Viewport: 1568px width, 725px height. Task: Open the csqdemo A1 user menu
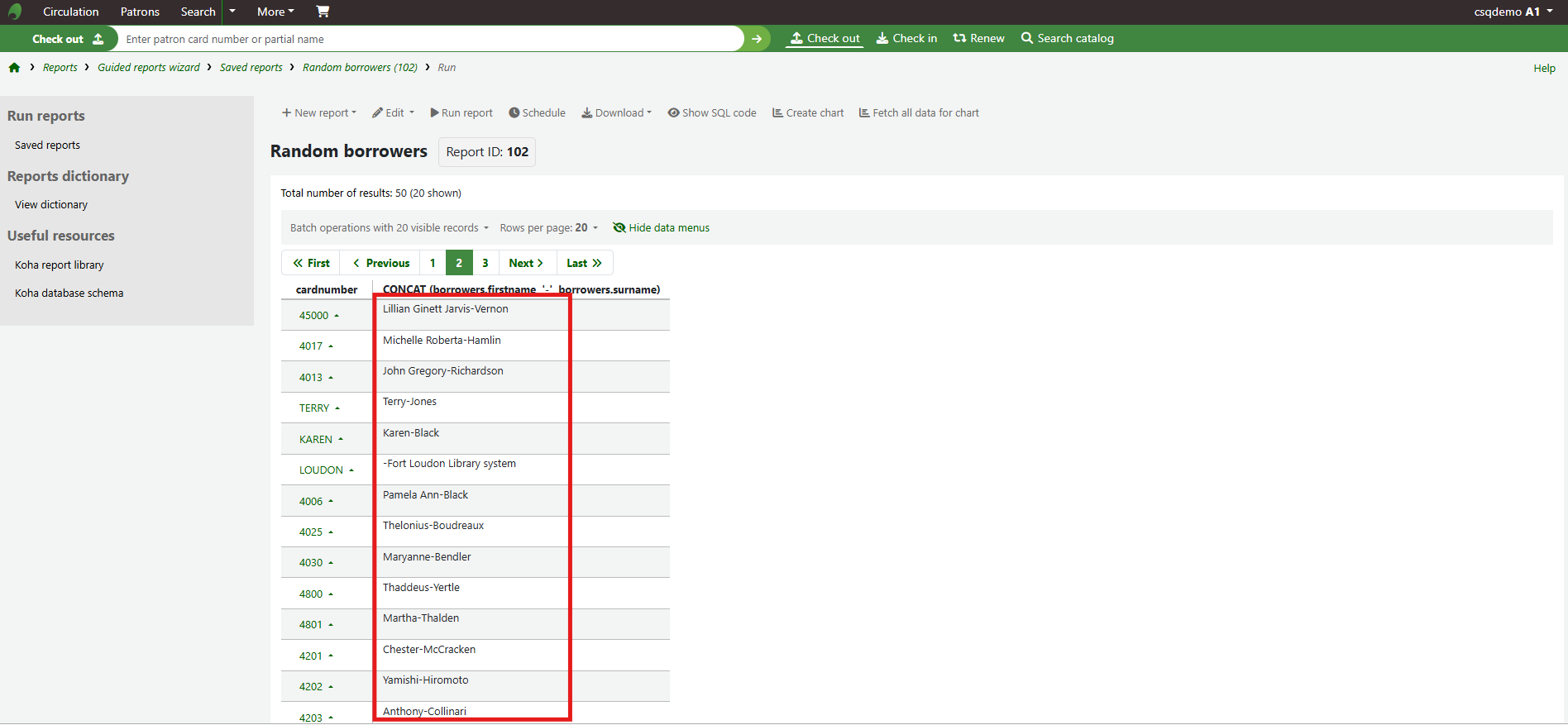tap(1513, 12)
